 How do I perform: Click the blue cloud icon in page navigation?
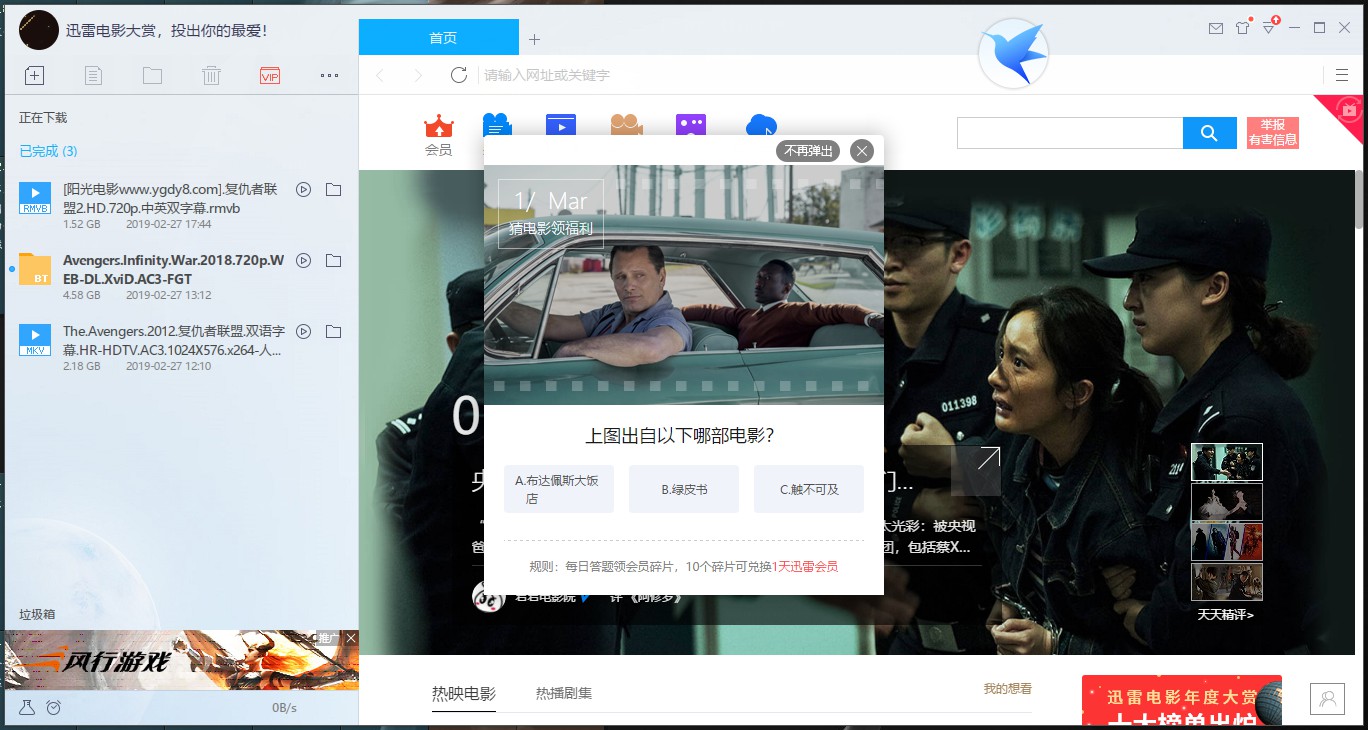point(761,125)
